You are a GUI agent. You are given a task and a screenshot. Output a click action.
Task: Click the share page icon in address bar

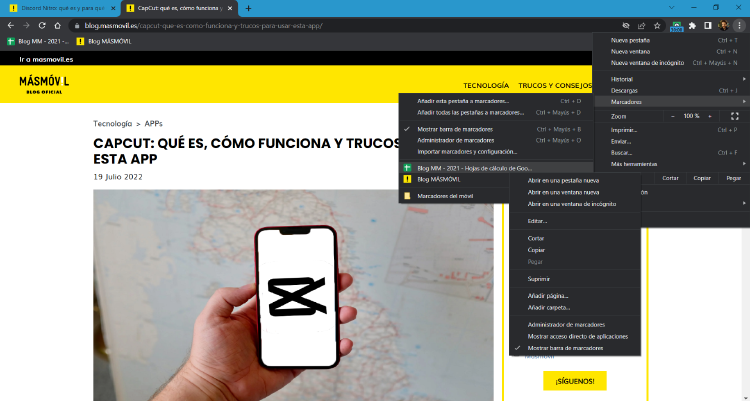(640, 25)
